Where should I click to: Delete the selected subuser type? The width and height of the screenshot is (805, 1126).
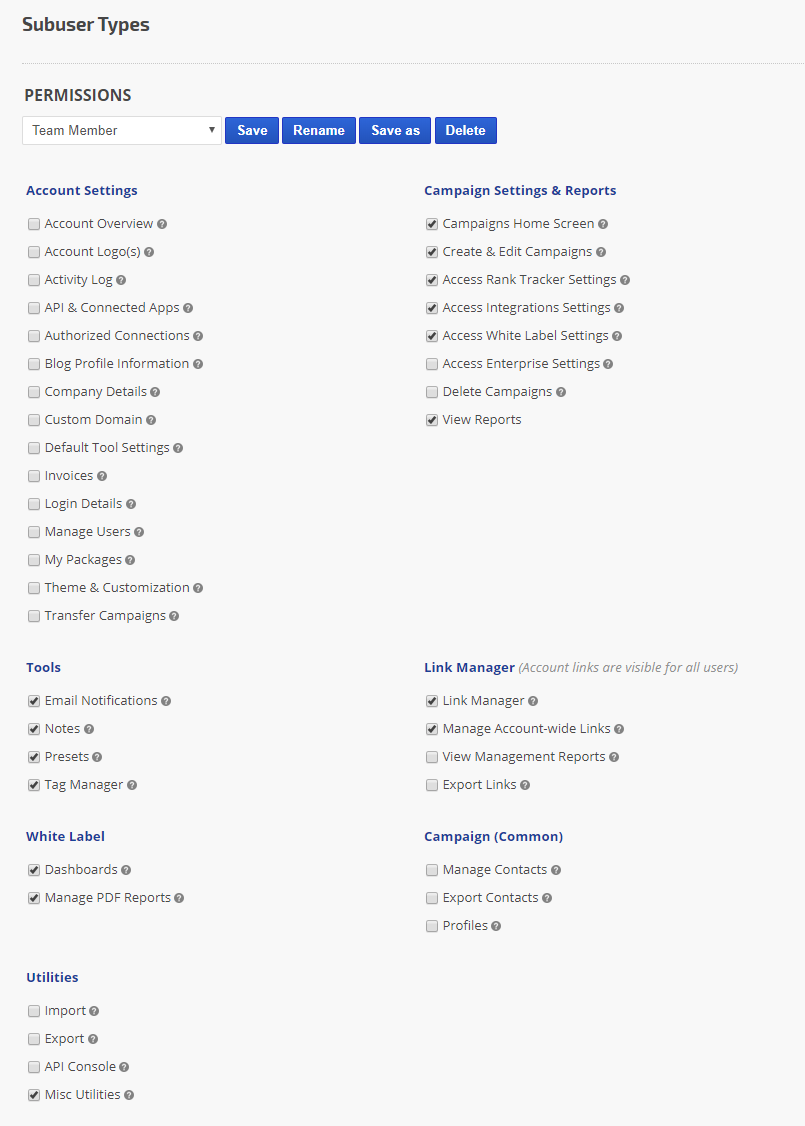click(x=465, y=131)
